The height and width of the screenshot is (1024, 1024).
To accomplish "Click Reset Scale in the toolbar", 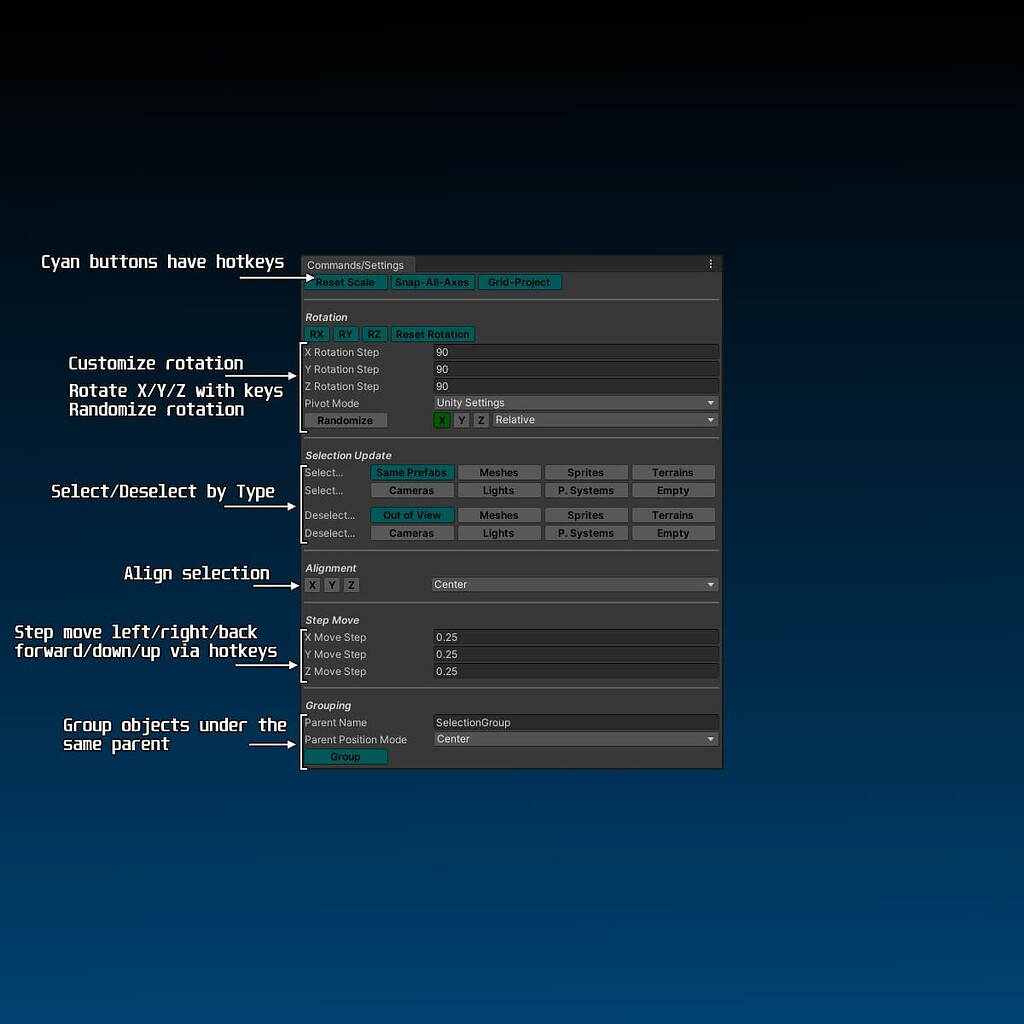I will pos(345,282).
